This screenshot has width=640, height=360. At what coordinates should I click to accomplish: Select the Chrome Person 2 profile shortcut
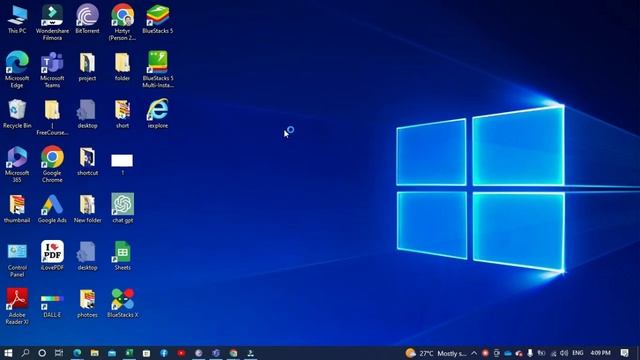(x=122, y=22)
